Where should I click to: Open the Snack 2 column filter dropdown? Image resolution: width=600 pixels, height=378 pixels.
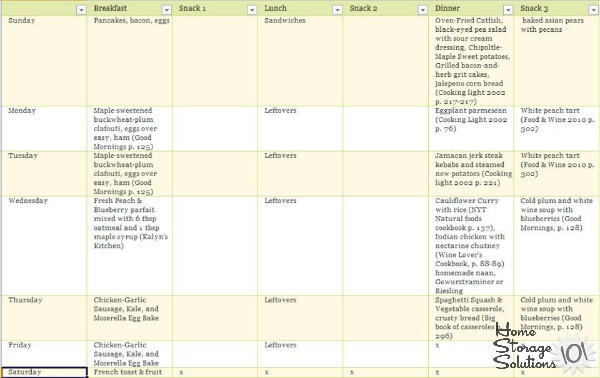click(x=422, y=10)
